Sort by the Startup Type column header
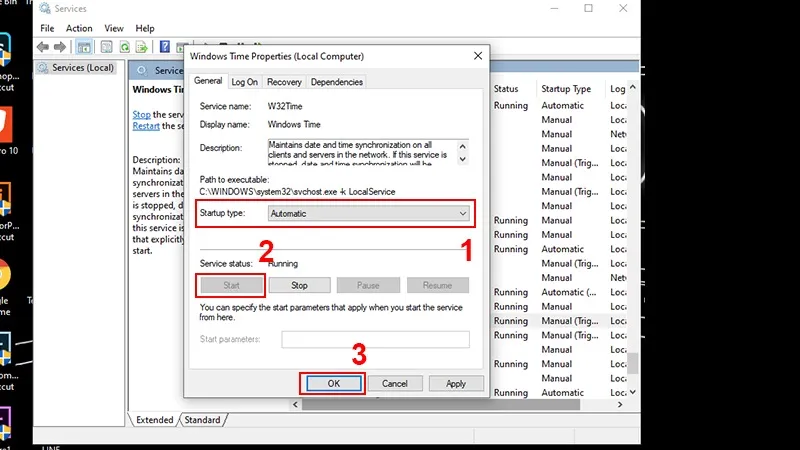Viewport: 800px width, 450px height. (566, 89)
